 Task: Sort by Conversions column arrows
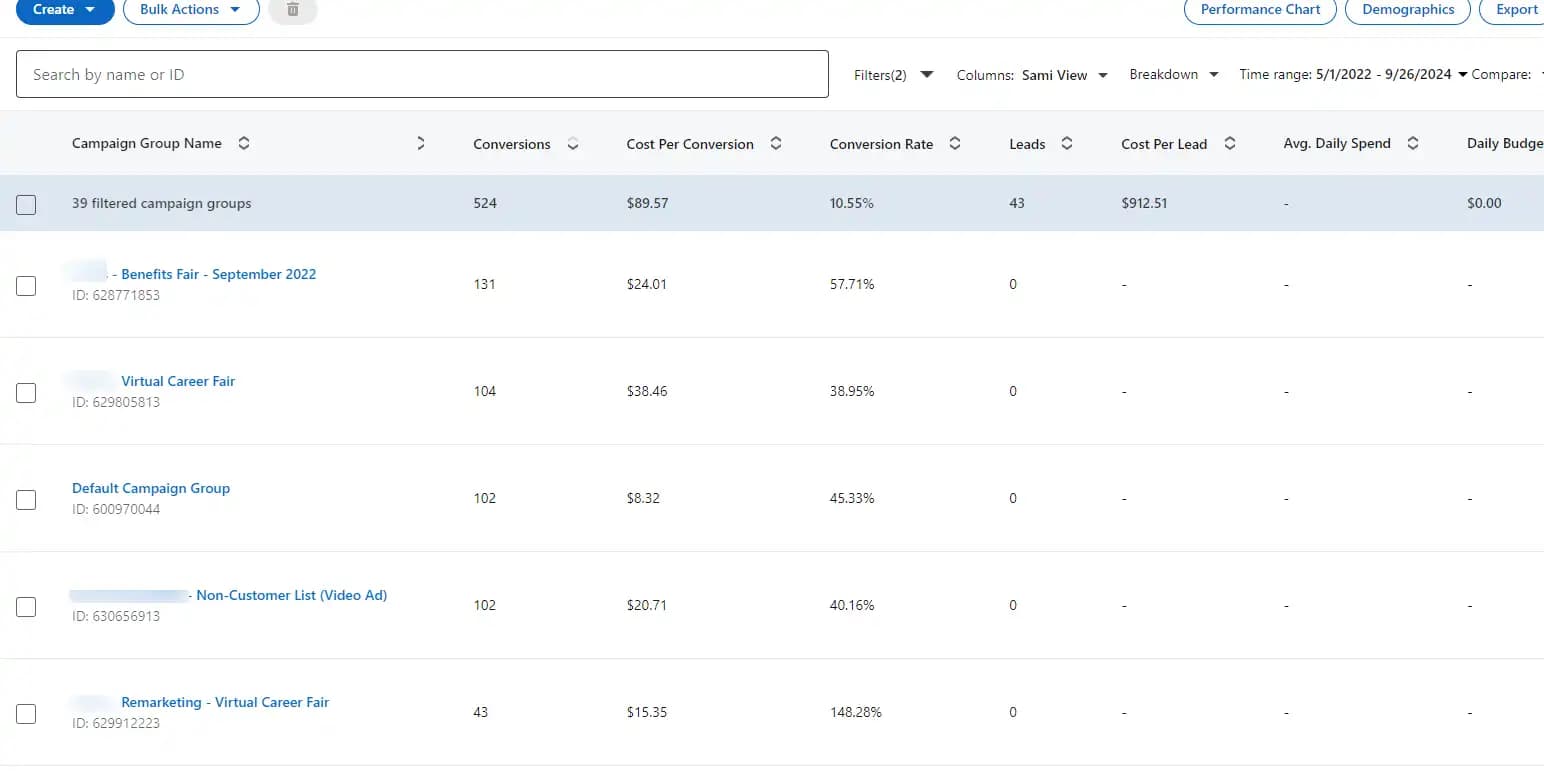(x=573, y=144)
